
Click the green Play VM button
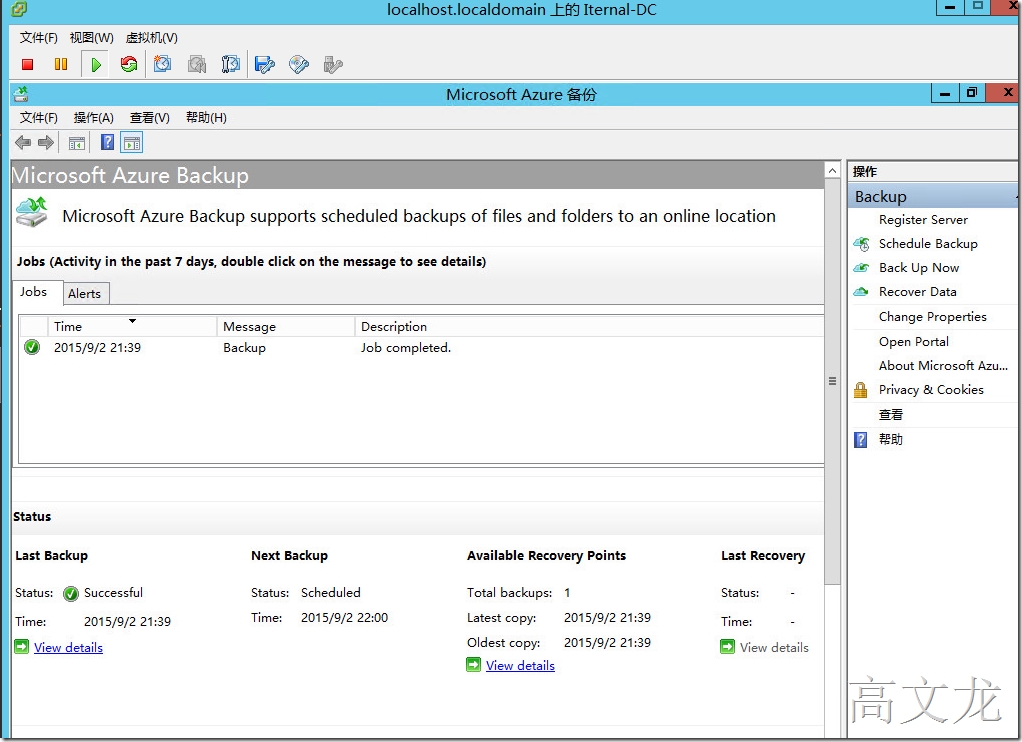point(96,65)
